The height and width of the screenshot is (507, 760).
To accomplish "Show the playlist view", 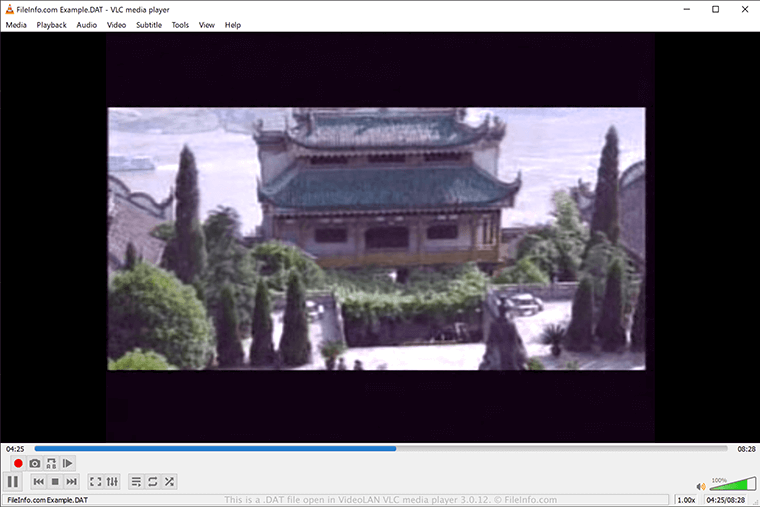I will pos(137,482).
